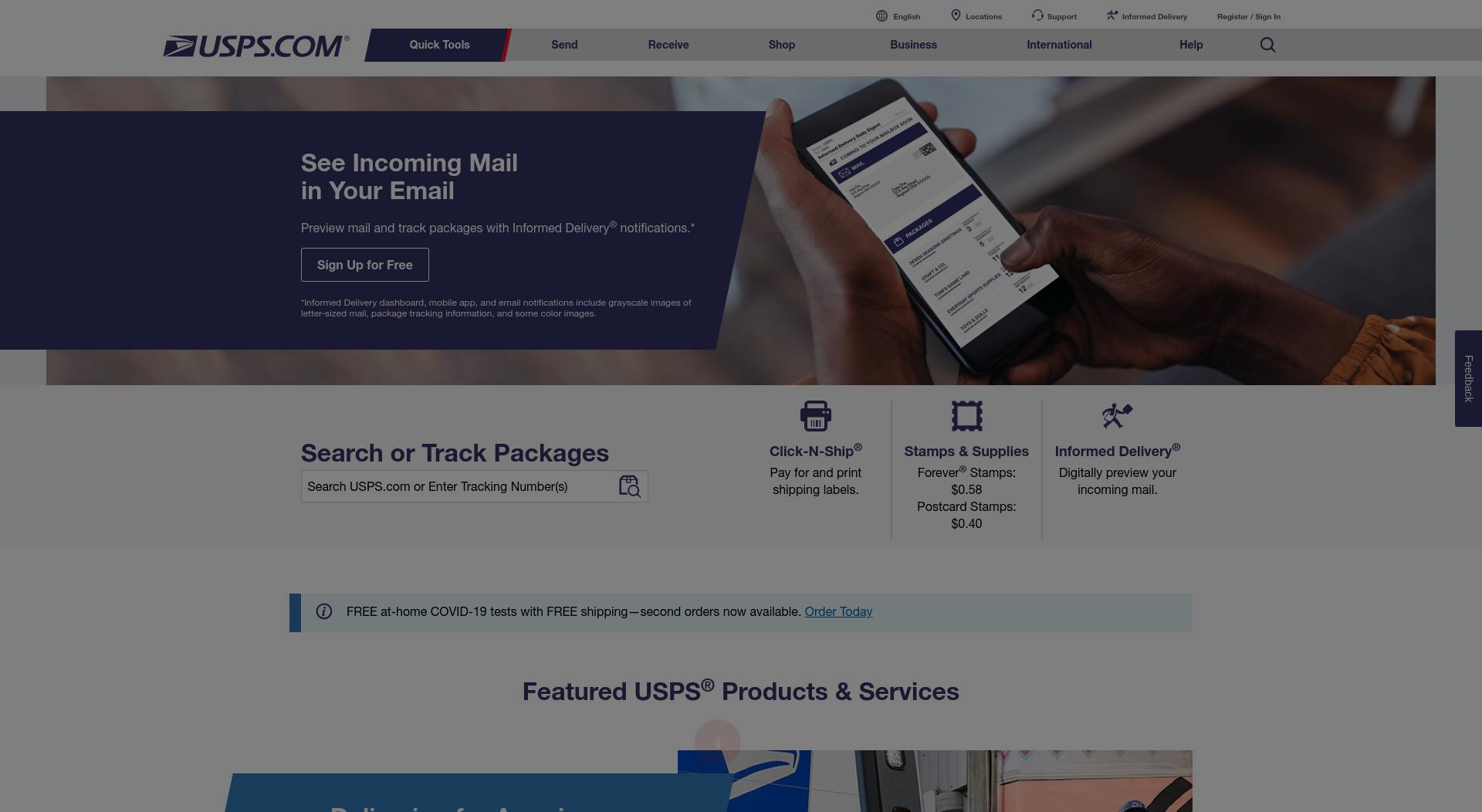This screenshot has height=812, width=1482.
Task: Open site search with the magnifier icon
Action: (1267, 45)
